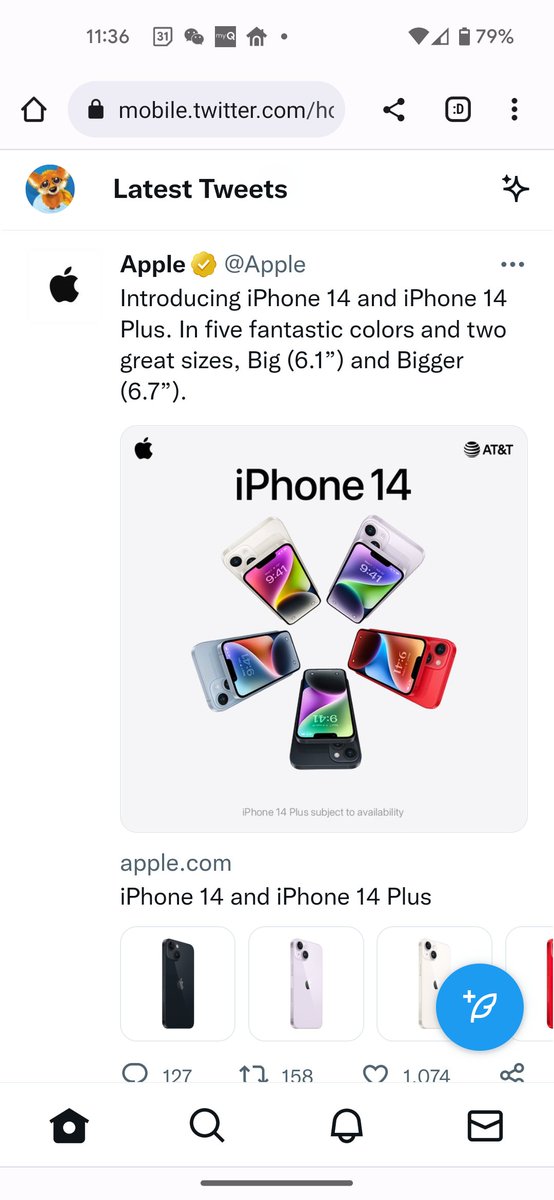Open the iPhone 14 promo image
Viewport: 554px width, 1200px height.
click(x=324, y=629)
